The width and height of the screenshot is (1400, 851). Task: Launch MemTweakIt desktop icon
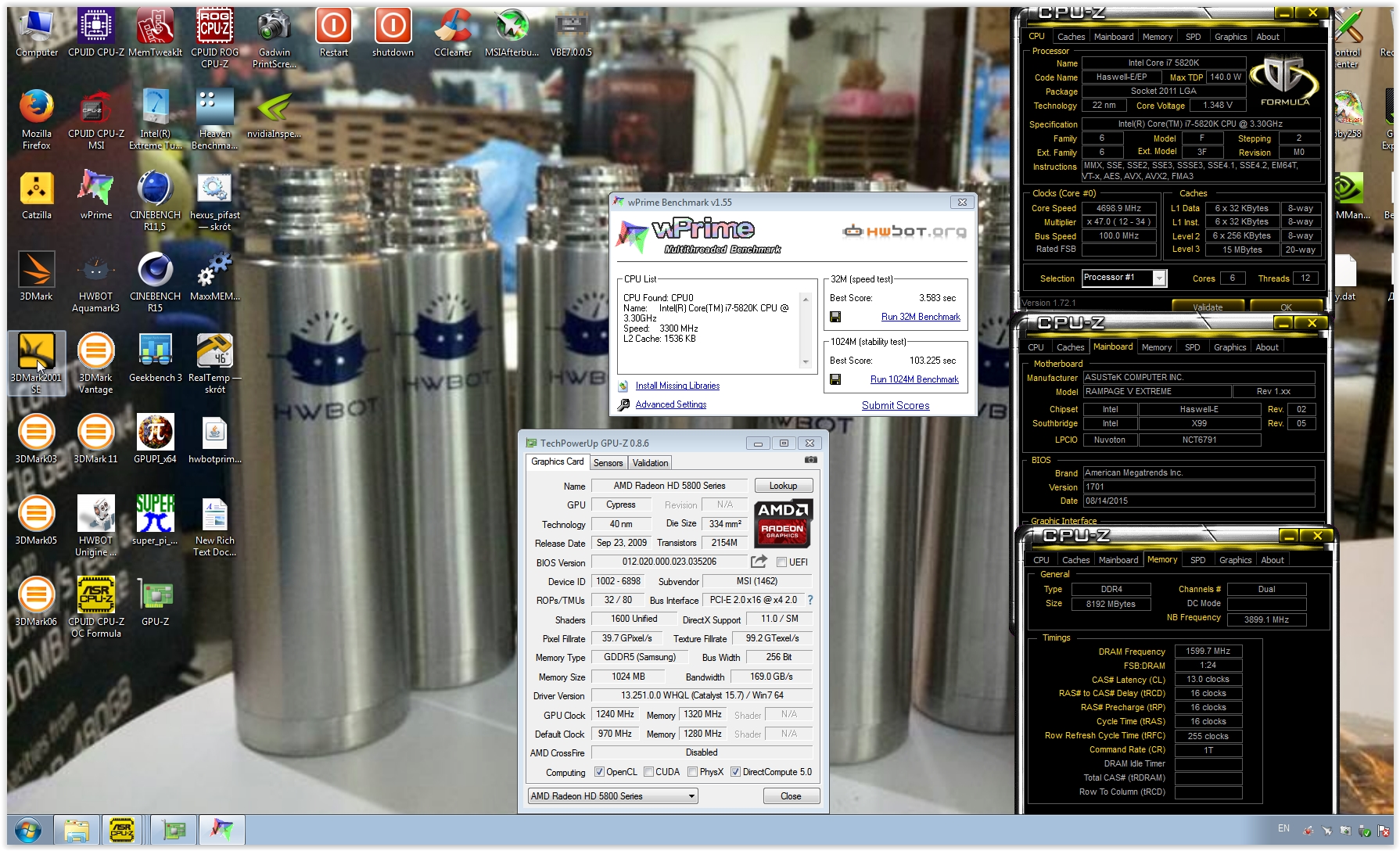(155, 33)
